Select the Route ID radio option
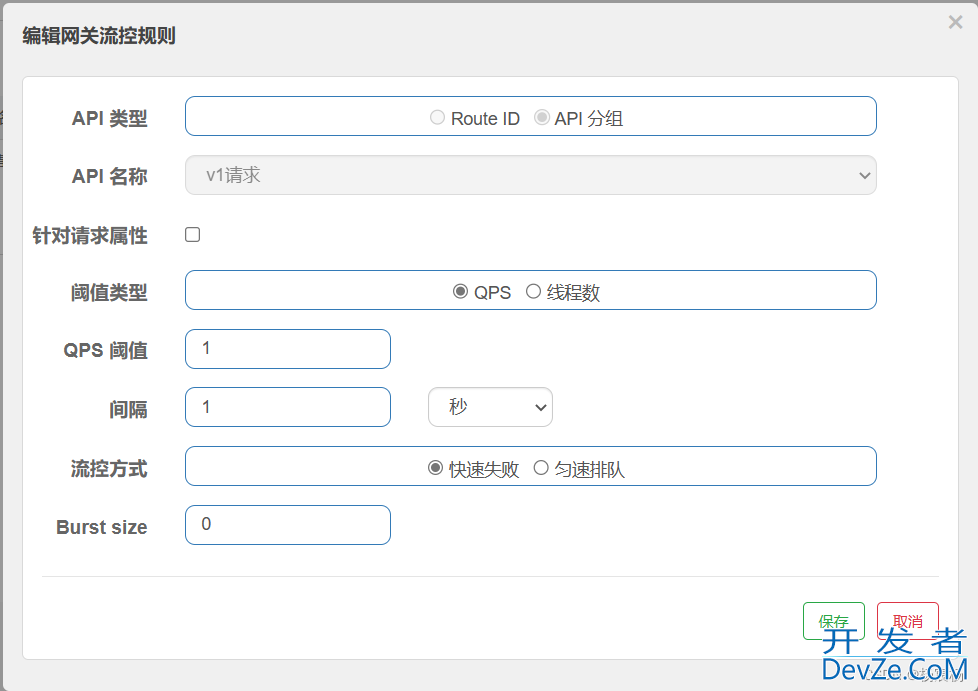This screenshot has height=691, width=978. [437, 117]
